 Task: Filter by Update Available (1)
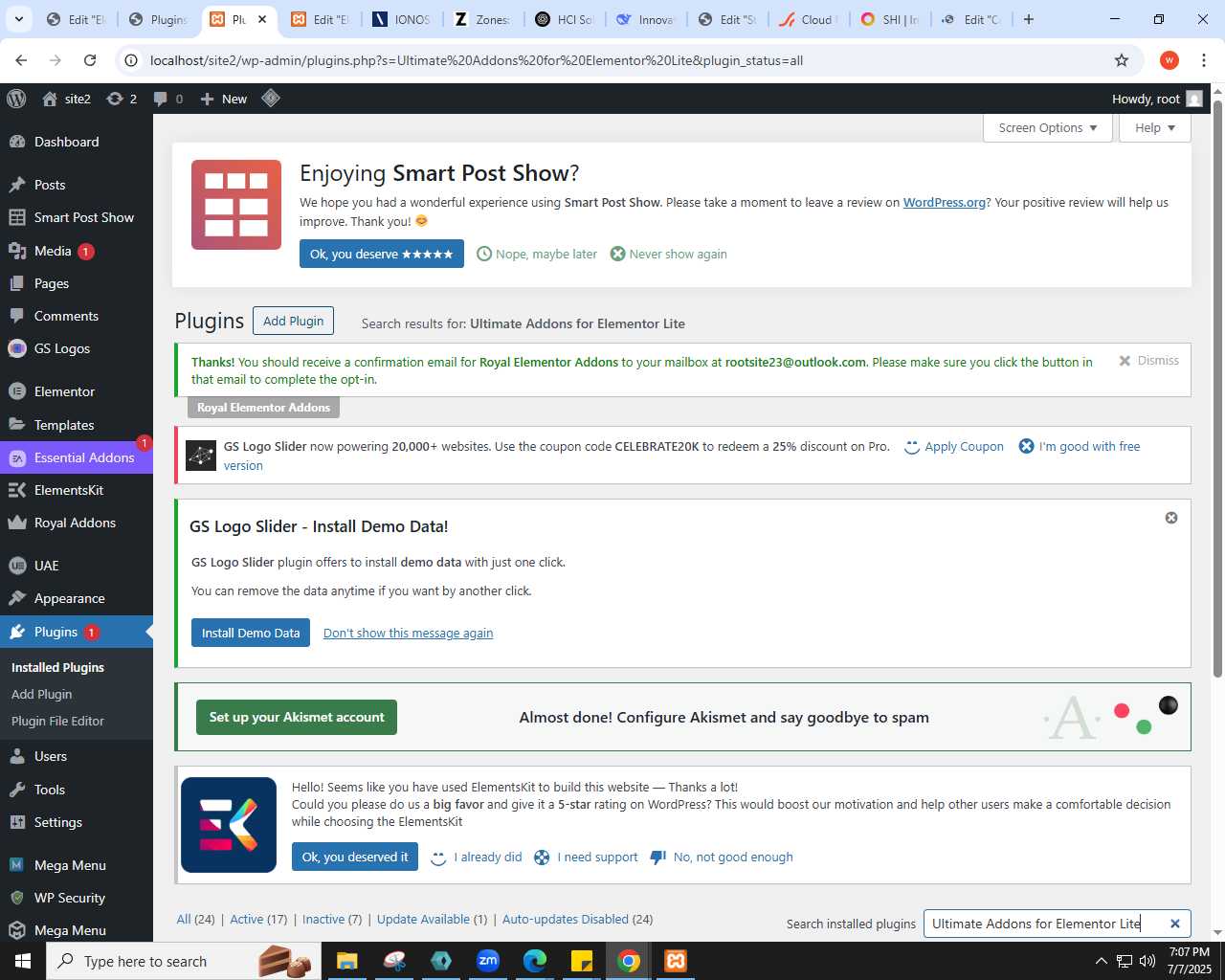pos(432,919)
